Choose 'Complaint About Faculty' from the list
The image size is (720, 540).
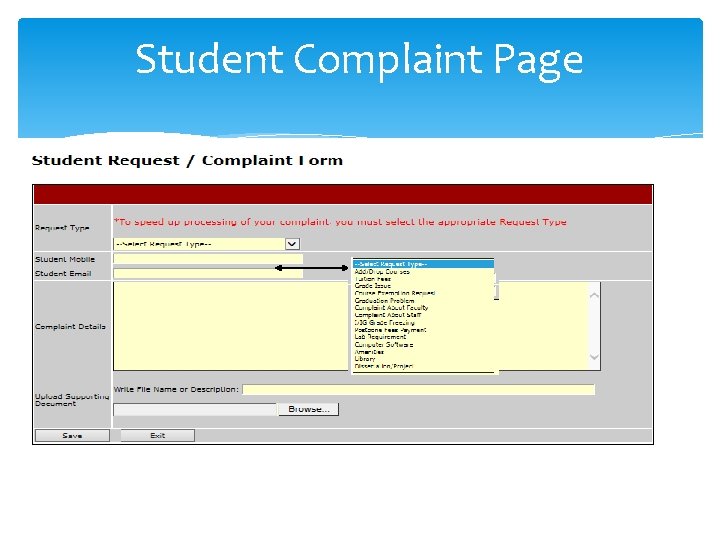(x=391, y=308)
